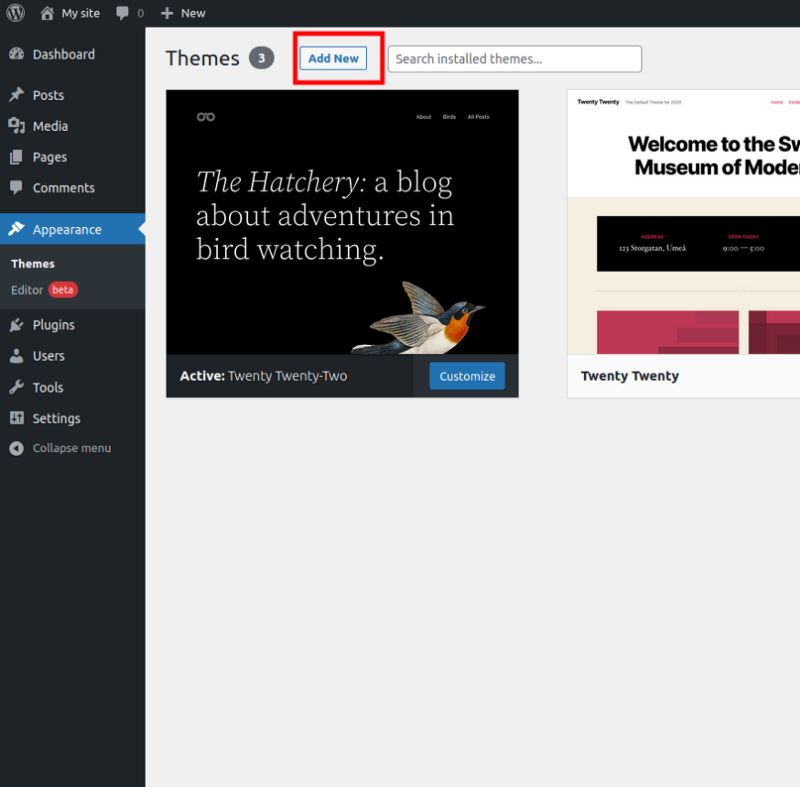Screen dimensions: 800x787
Task: Click the Themes page heading
Action: (202, 58)
